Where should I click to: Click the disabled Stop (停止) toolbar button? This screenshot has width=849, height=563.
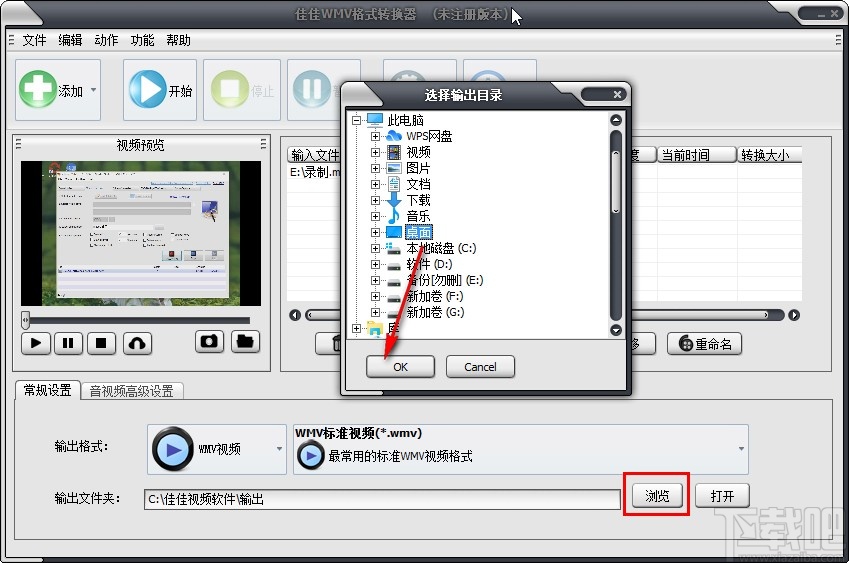click(x=242, y=90)
